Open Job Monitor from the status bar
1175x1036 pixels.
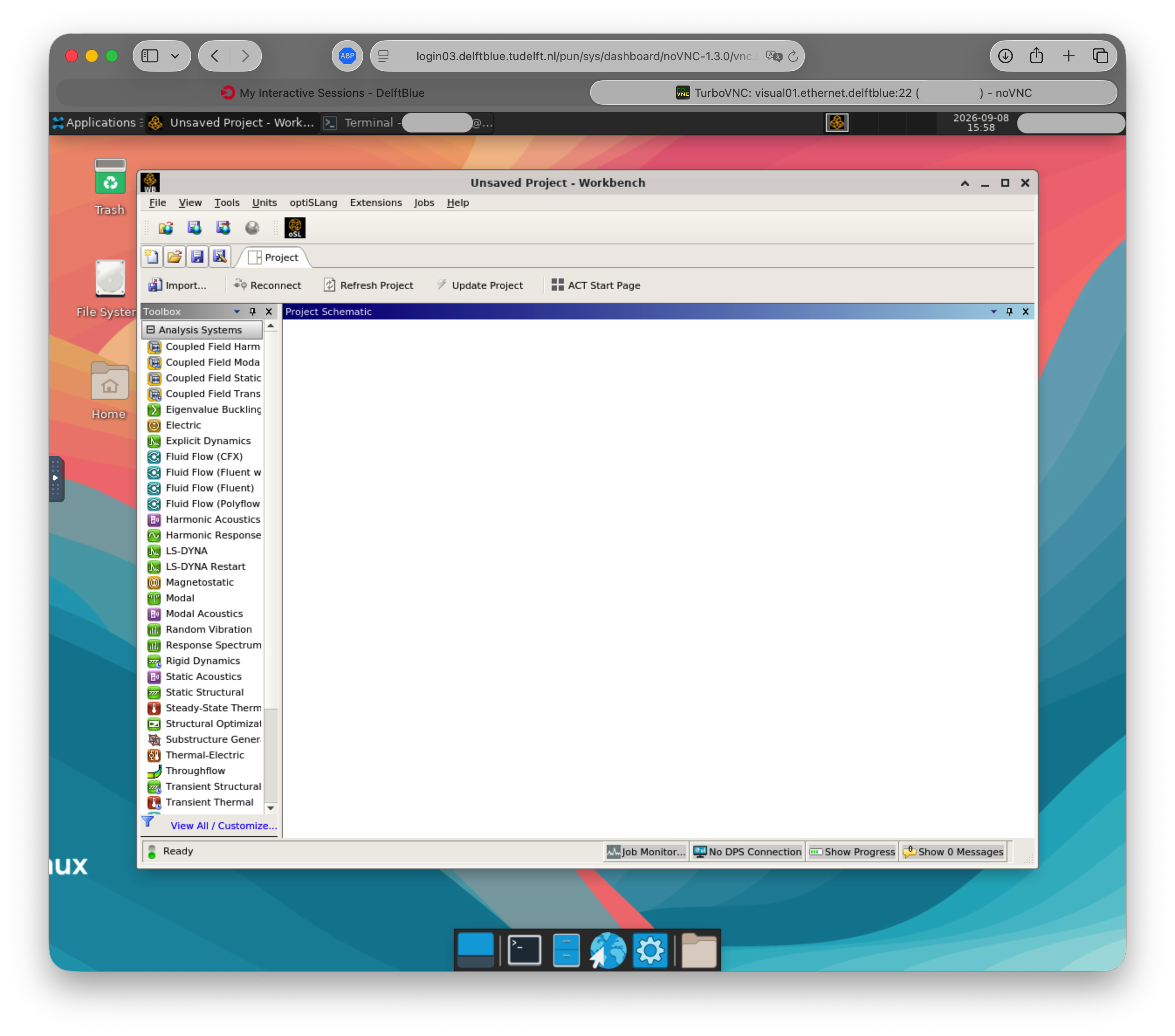tap(646, 852)
